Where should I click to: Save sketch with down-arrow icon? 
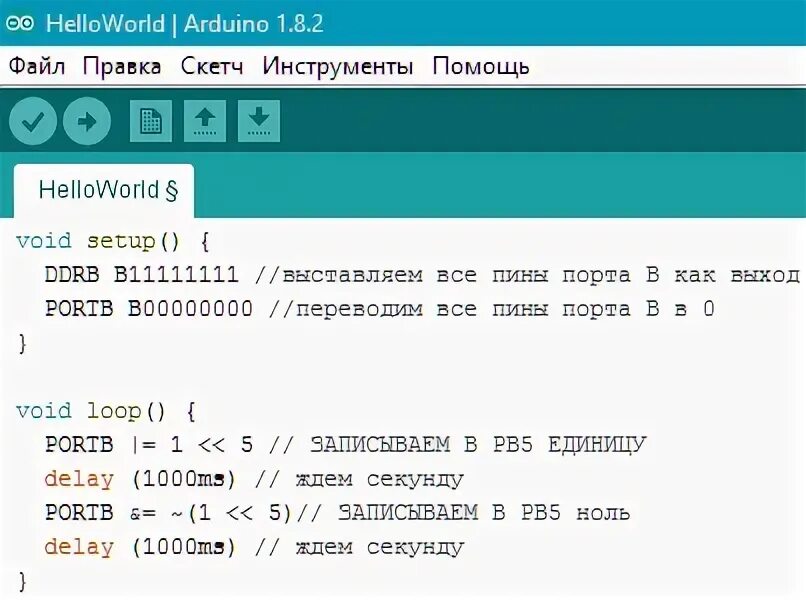[x=259, y=121]
